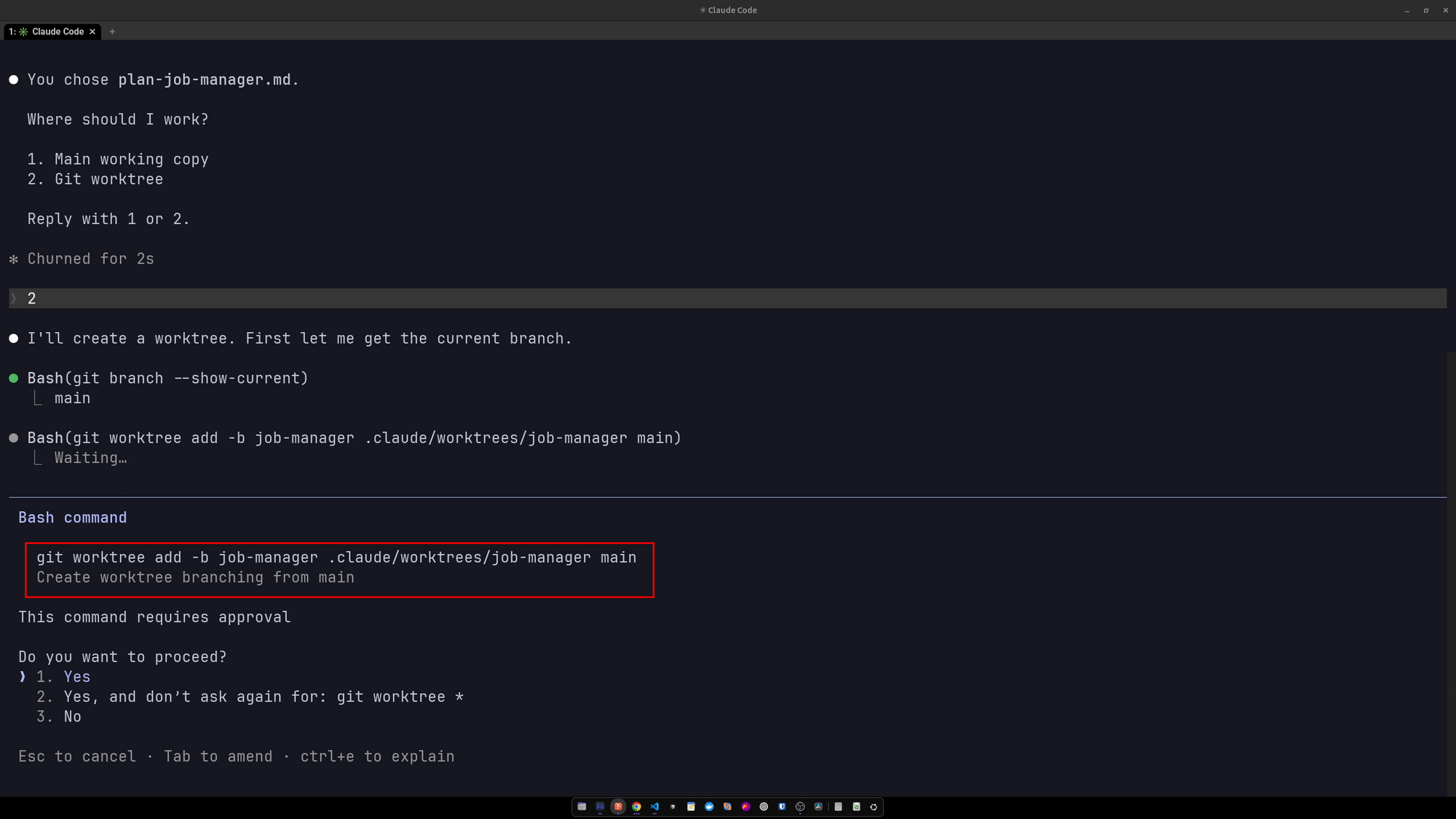Open the Trash from the dock
Screen dimensions: 1456x819
[856, 807]
